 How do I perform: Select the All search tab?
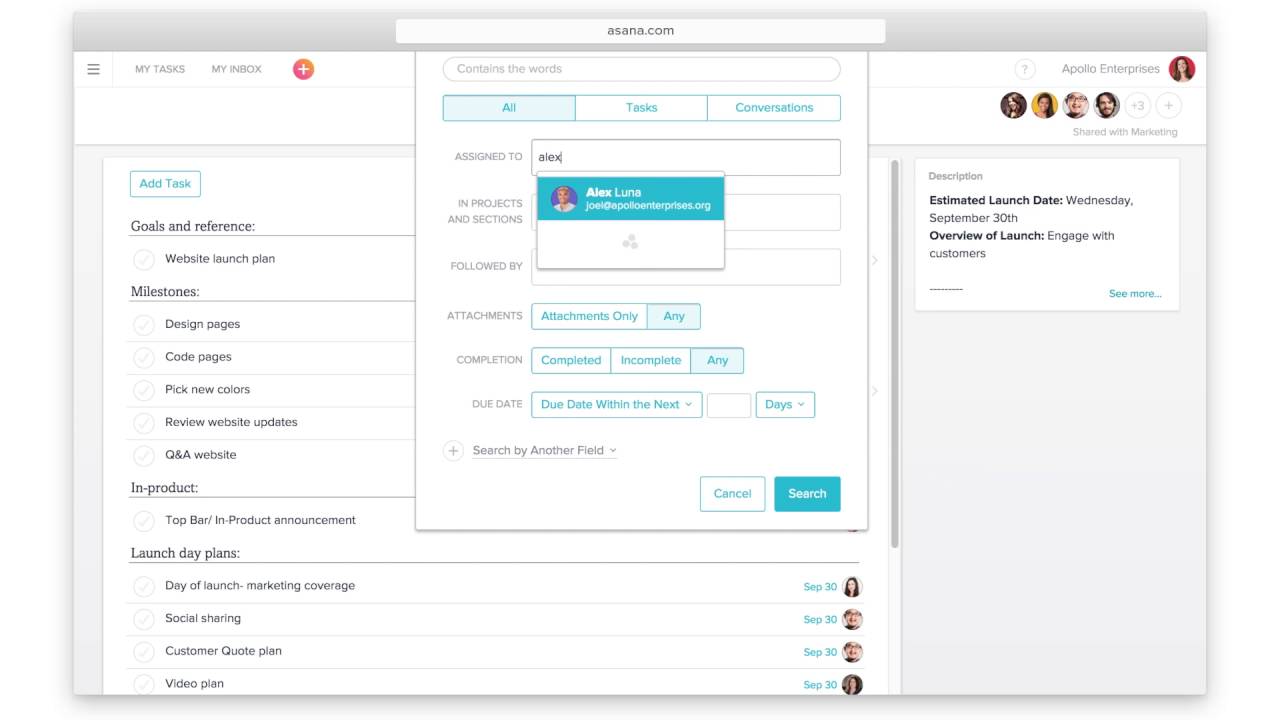coord(509,108)
